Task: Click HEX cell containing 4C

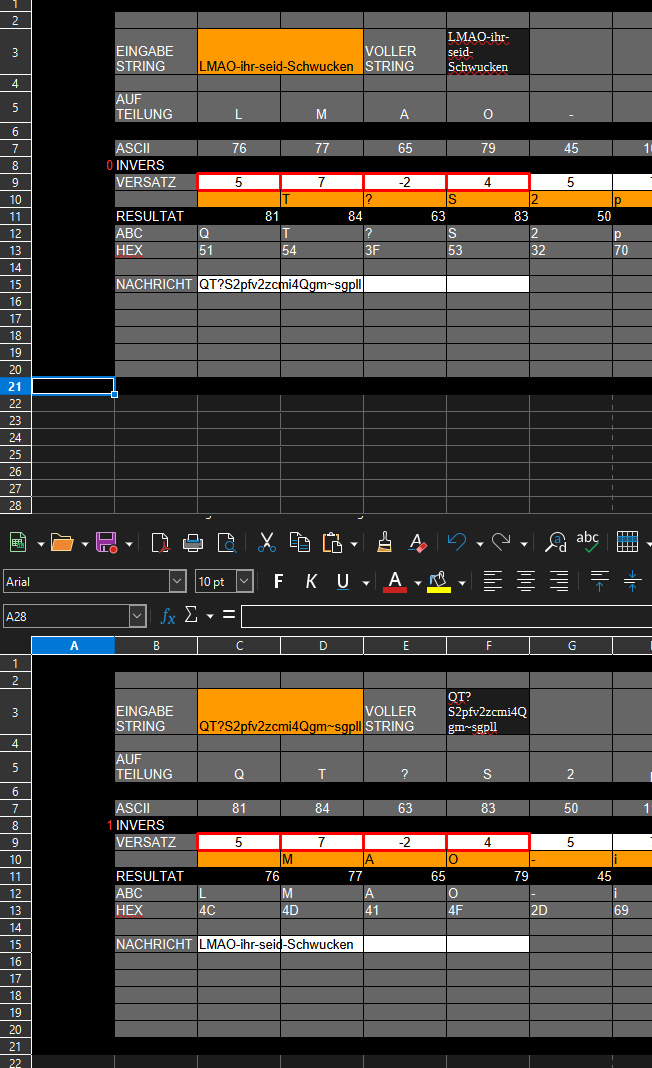Action: [x=239, y=911]
